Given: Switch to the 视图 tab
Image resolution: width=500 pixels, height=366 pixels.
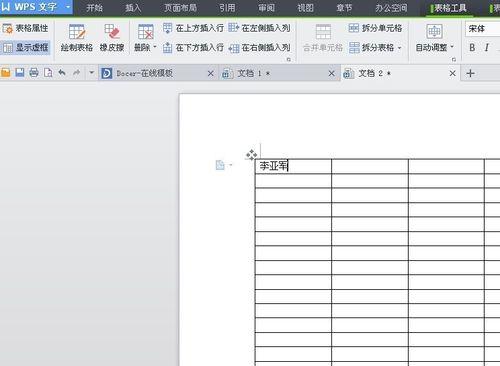Looking at the screenshot, I should pos(305,8).
